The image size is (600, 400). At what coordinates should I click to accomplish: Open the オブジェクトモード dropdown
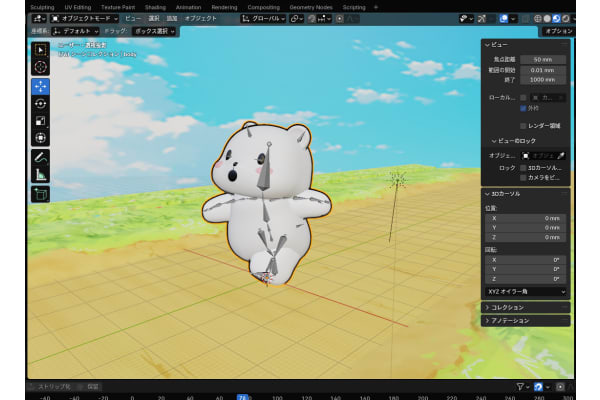click(x=85, y=18)
